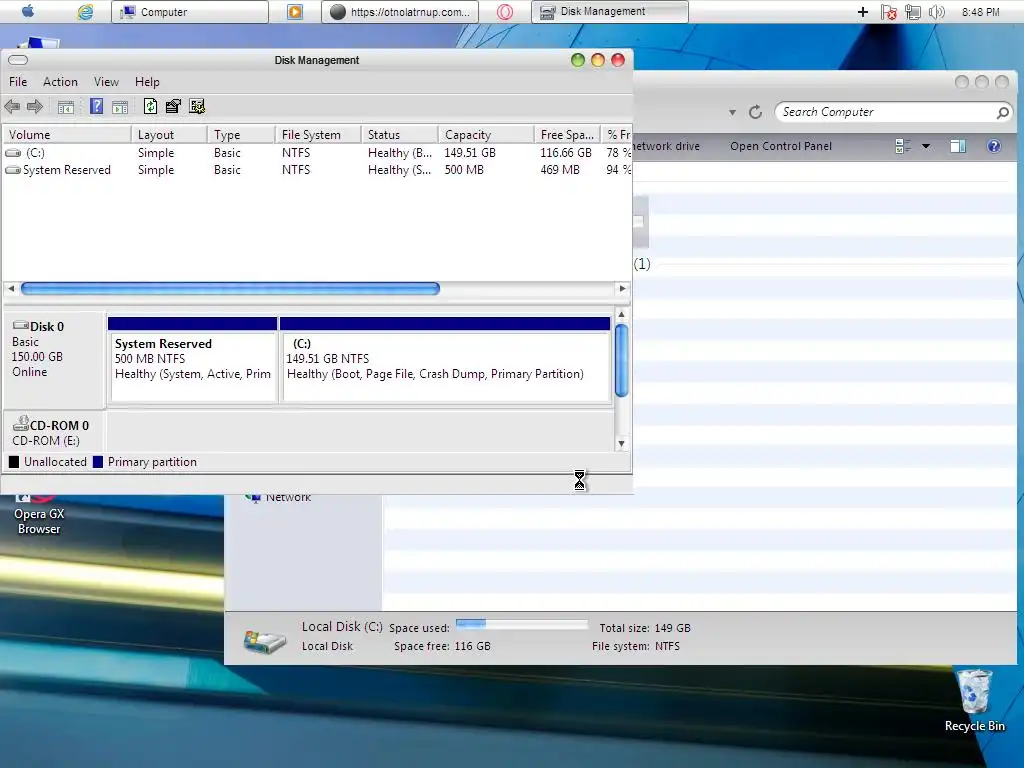Sort by File System column header
Screen dimensions: 1024x768
point(318,135)
